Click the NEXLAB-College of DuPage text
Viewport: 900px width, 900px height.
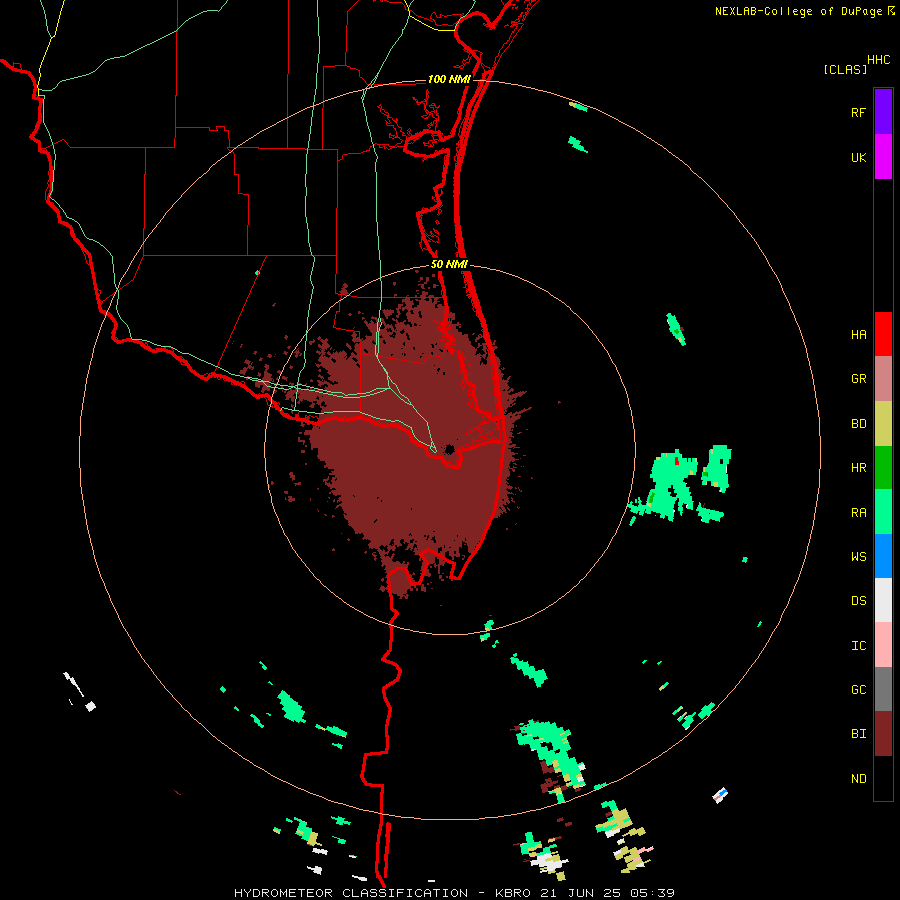(x=798, y=11)
